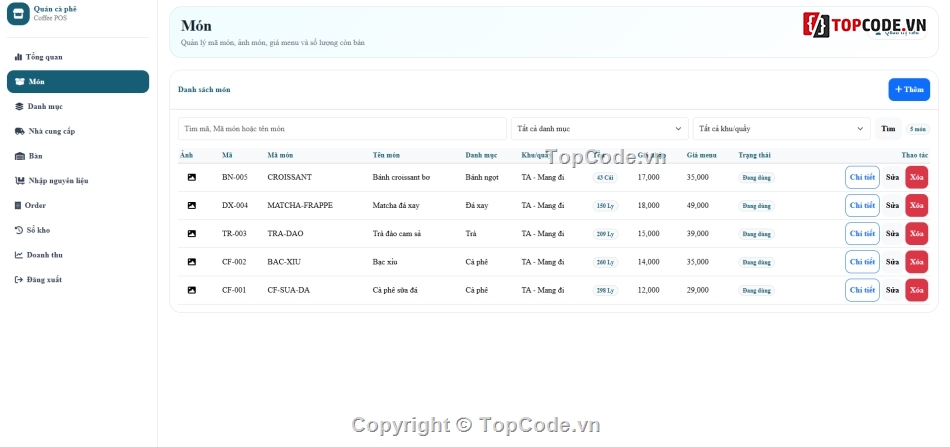Click image icon for MATCHA-FRAPPE row
The height and width of the screenshot is (447, 950).
coord(191,205)
